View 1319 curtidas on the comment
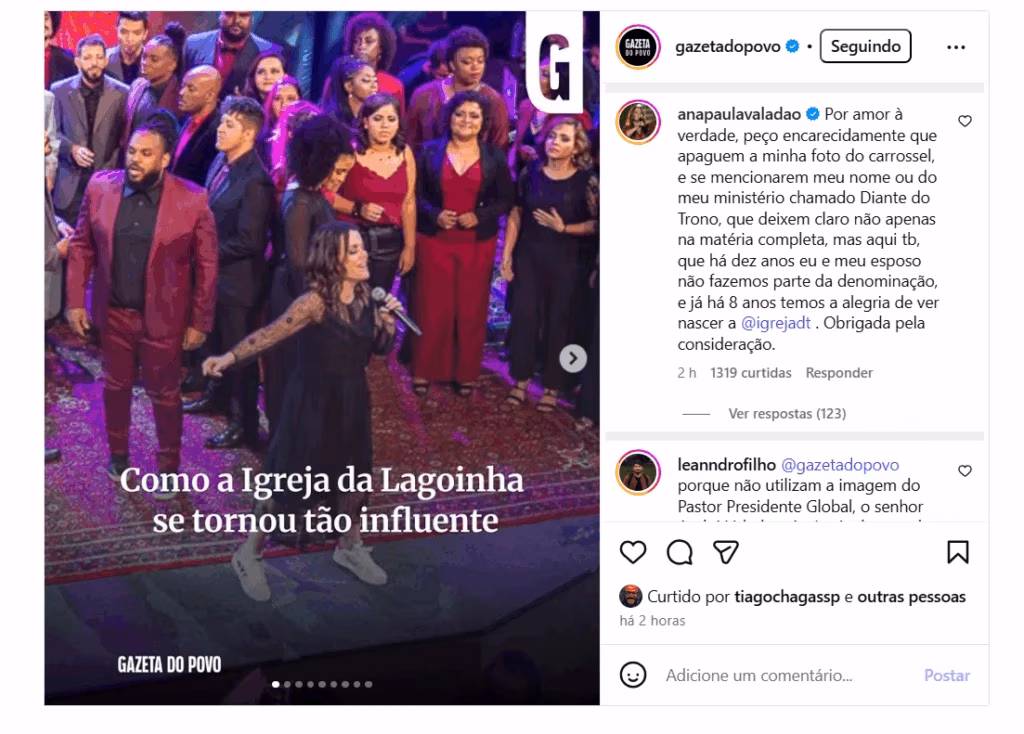This screenshot has width=1024, height=734. (750, 373)
